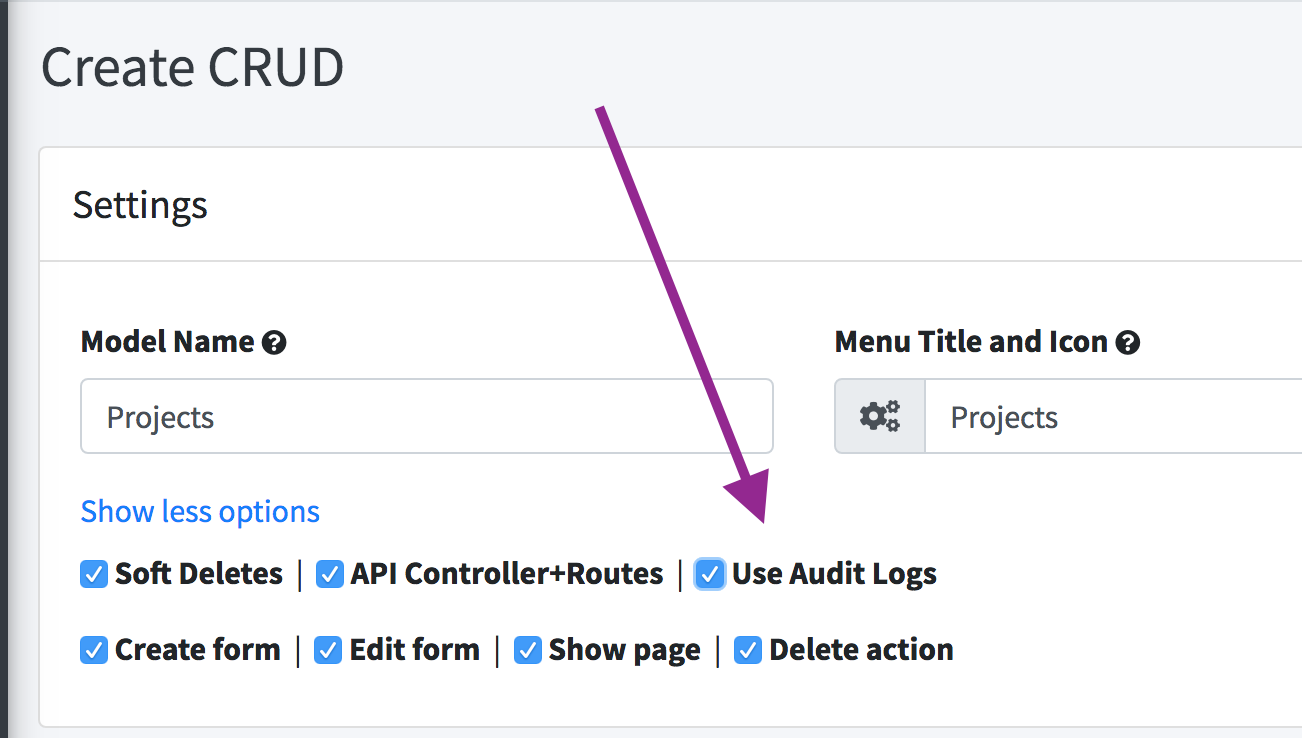Toggle the Soft Deletes checkbox
This screenshot has height=738, width=1302.
pos(94,574)
